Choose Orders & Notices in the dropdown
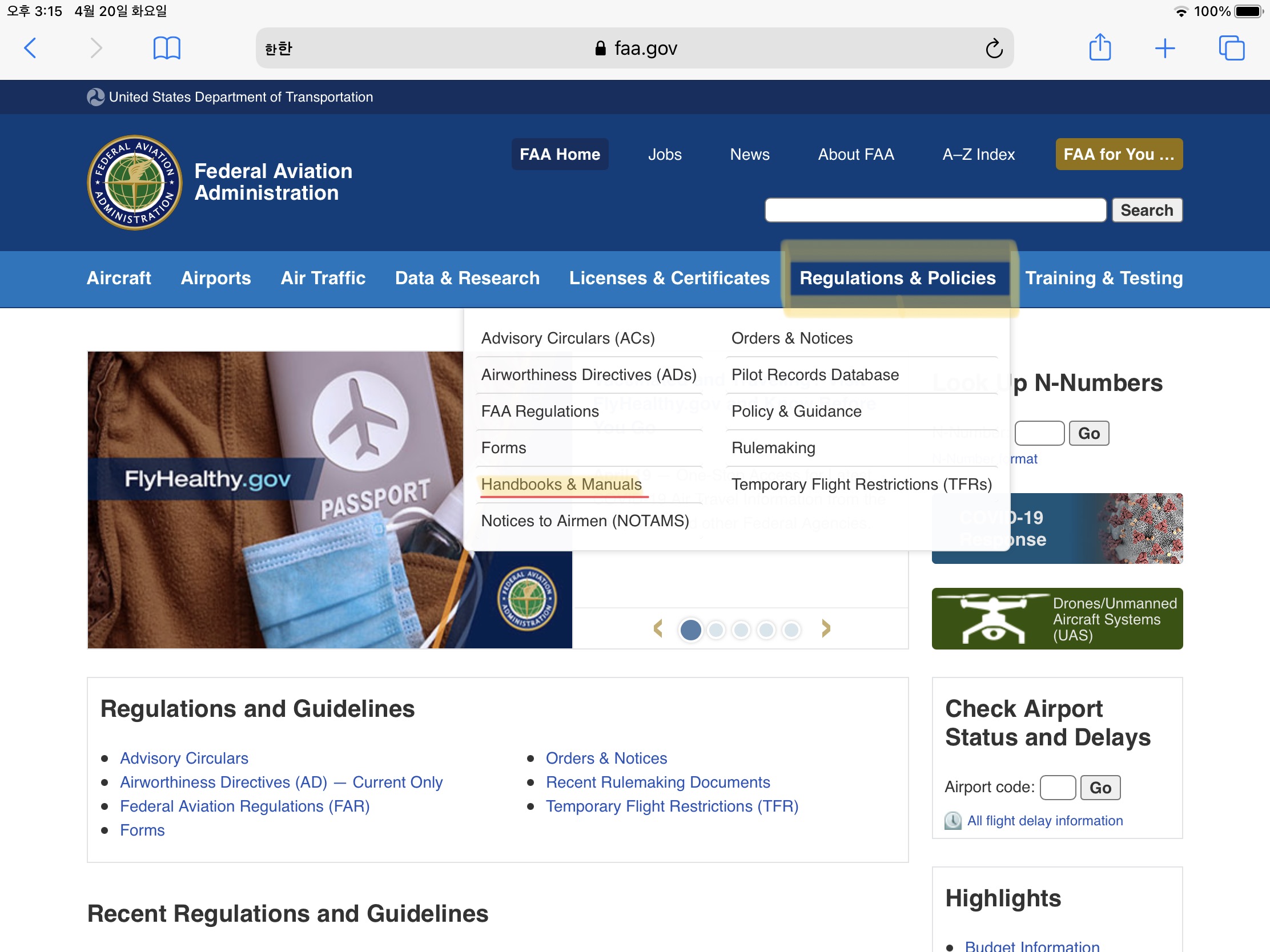 point(792,338)
